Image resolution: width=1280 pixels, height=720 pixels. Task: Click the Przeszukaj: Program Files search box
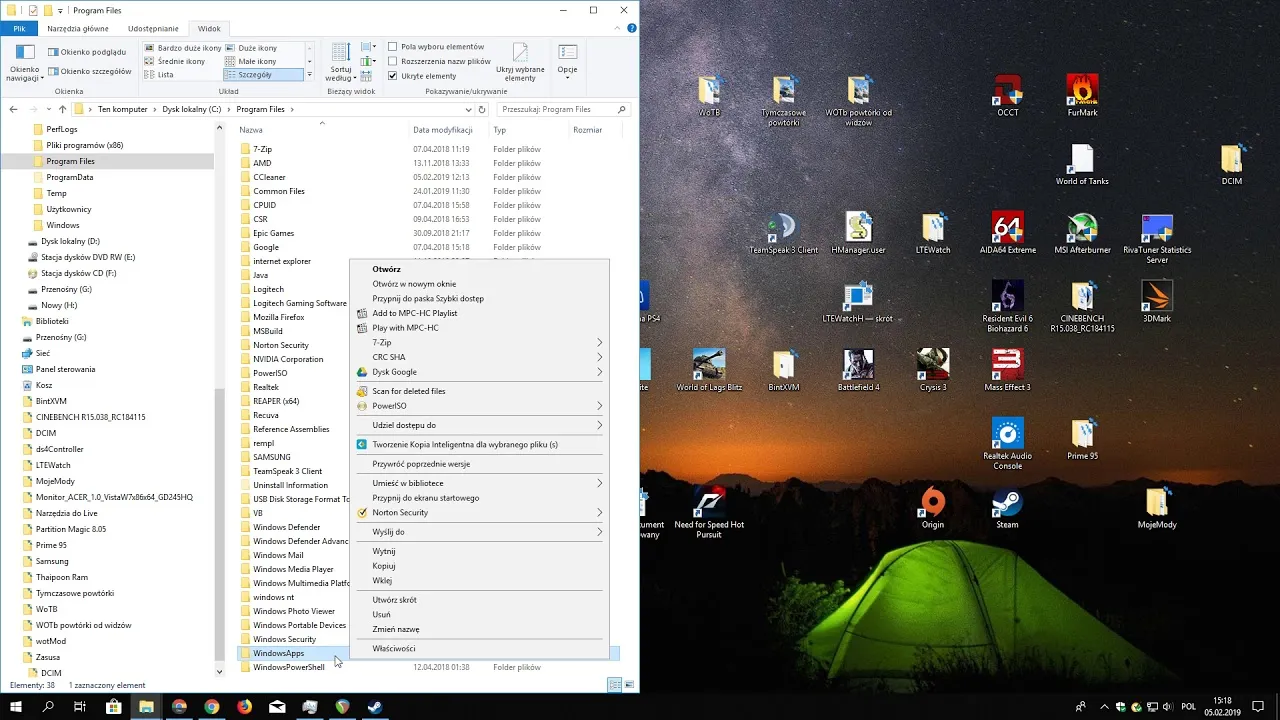(x=555, y=109)
